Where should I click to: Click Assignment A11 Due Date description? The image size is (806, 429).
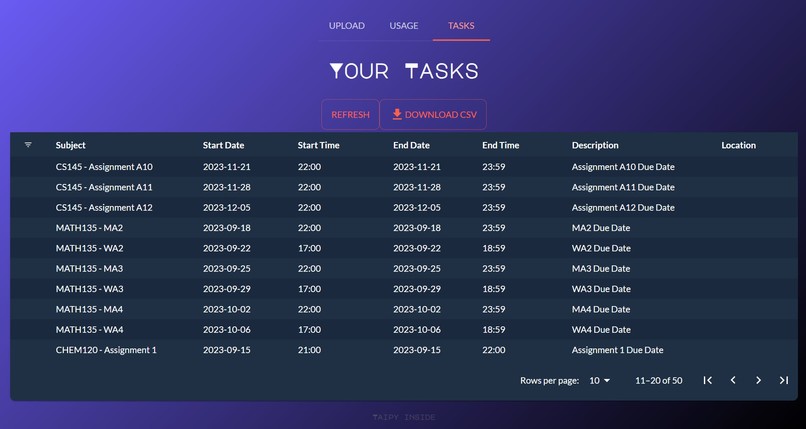(623, 187)
